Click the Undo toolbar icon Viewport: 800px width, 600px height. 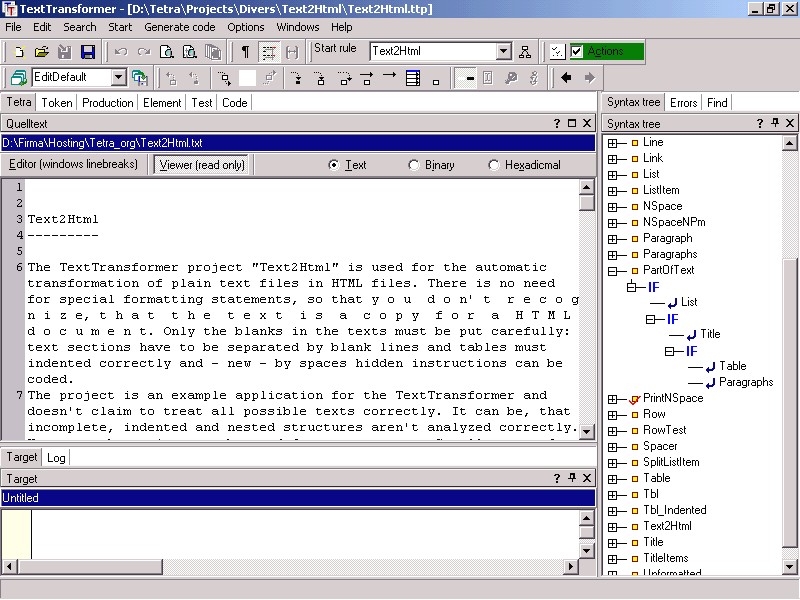click(120, 51)
